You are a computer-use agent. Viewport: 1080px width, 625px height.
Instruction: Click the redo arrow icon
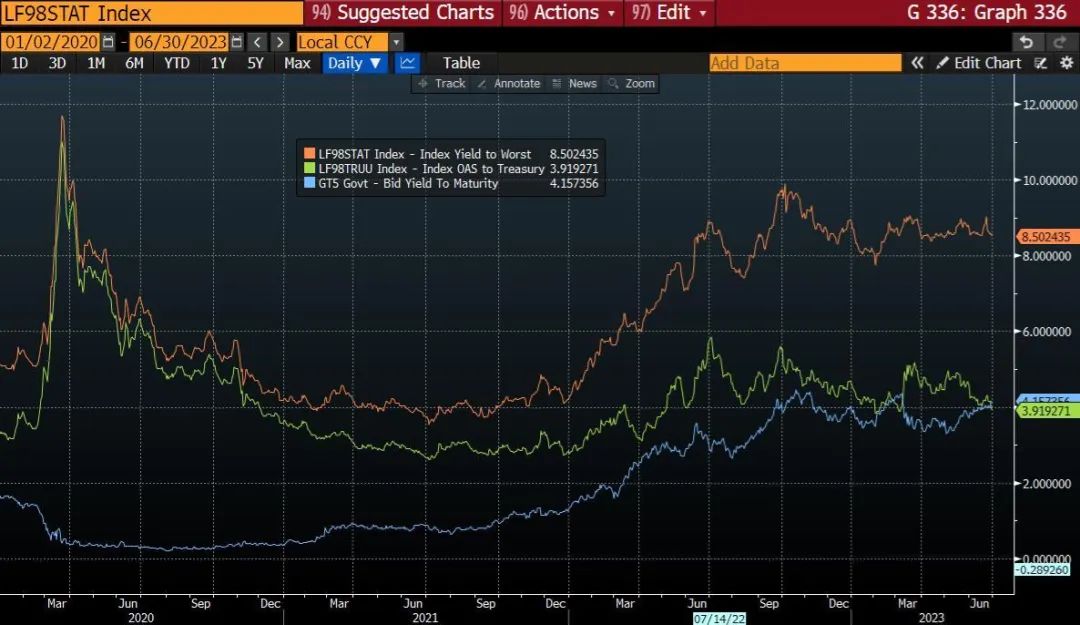(x=1059, y=42)
